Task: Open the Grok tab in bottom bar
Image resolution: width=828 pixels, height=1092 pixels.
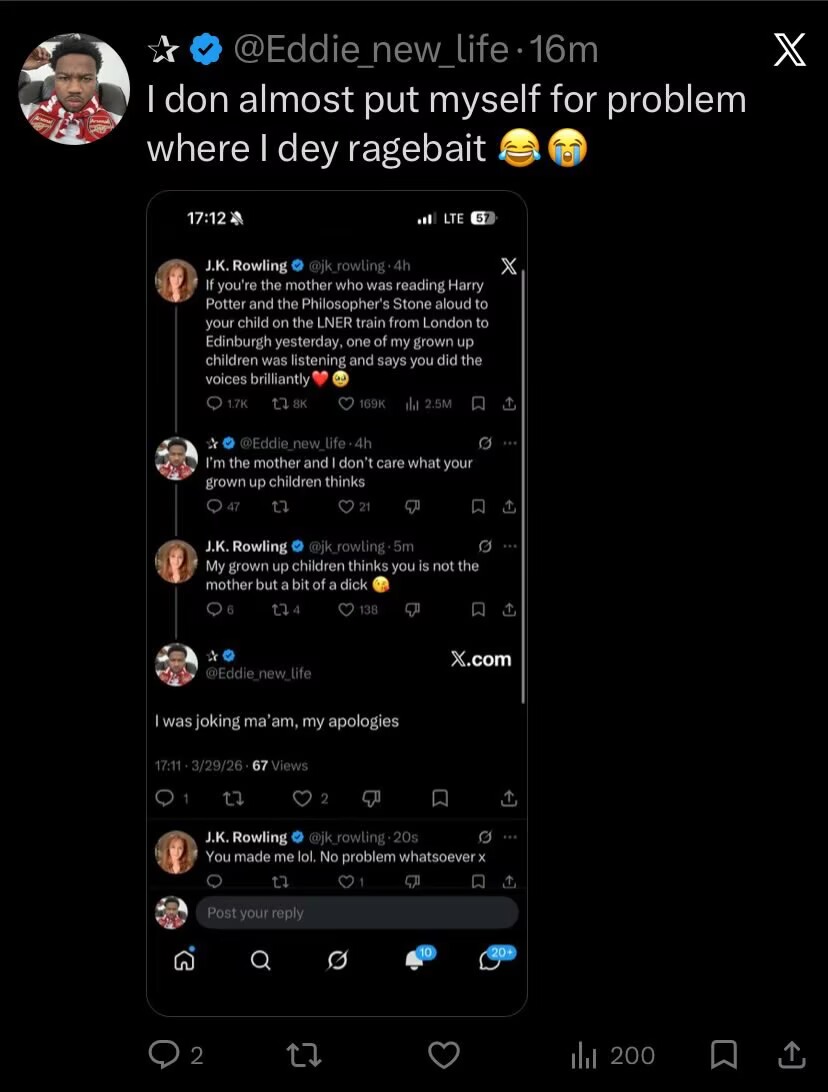Action: coord(338,960)
